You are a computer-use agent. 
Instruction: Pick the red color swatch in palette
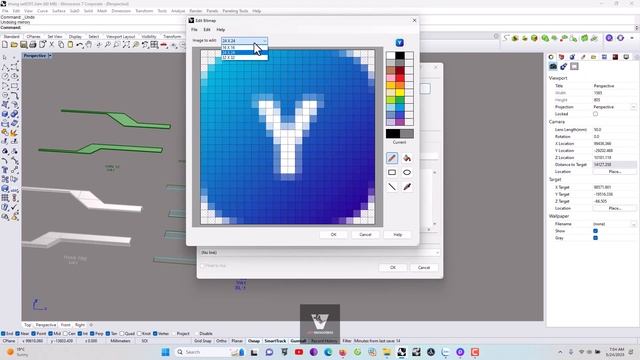[x=400, y=78]
